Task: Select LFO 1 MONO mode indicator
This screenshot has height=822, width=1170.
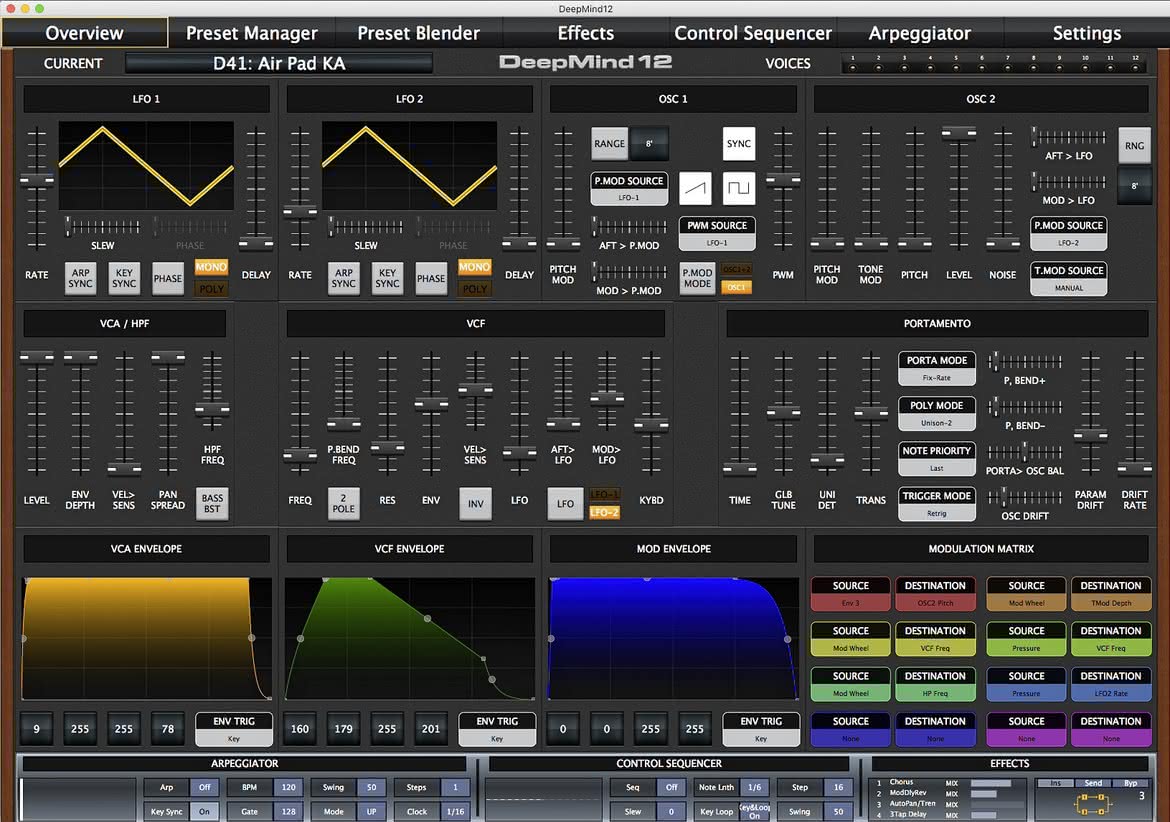Action: click(x=211, y=267)
